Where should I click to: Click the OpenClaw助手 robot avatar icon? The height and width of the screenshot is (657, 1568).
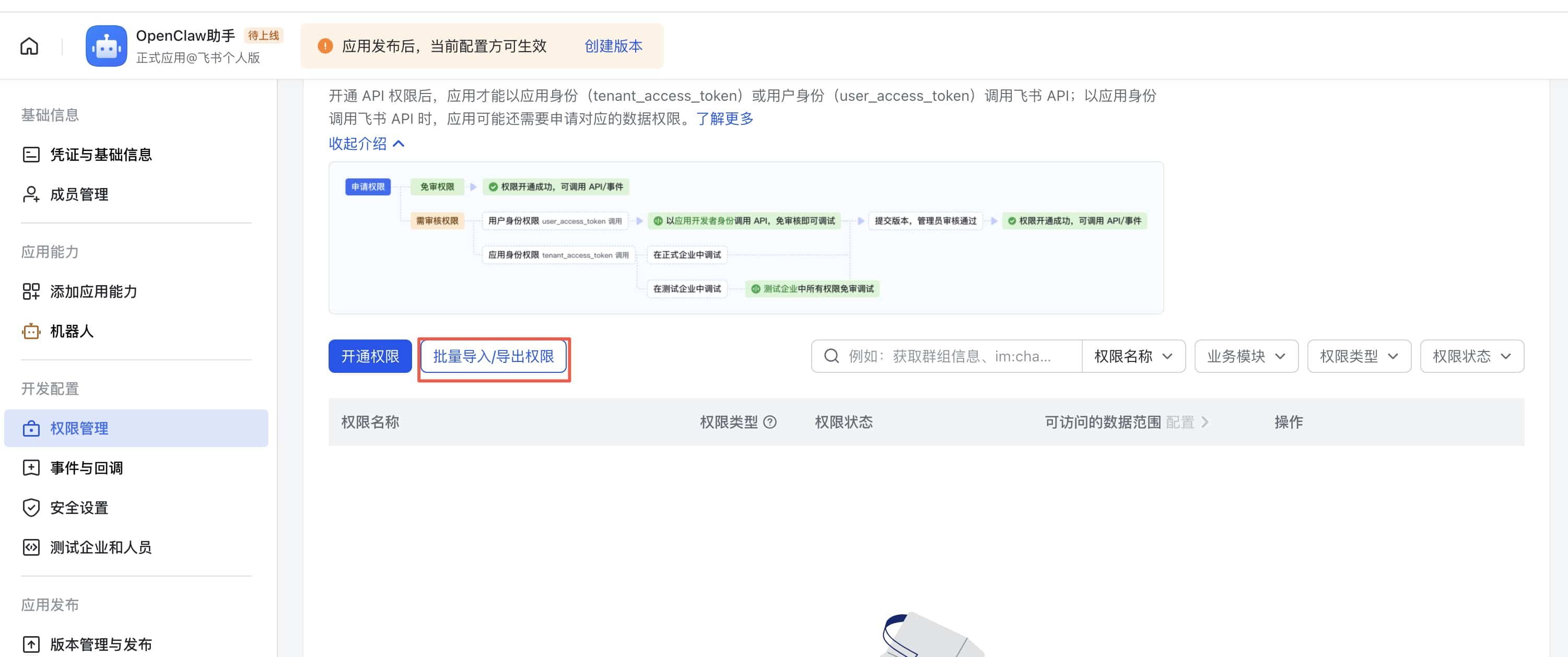coord(107,45)
